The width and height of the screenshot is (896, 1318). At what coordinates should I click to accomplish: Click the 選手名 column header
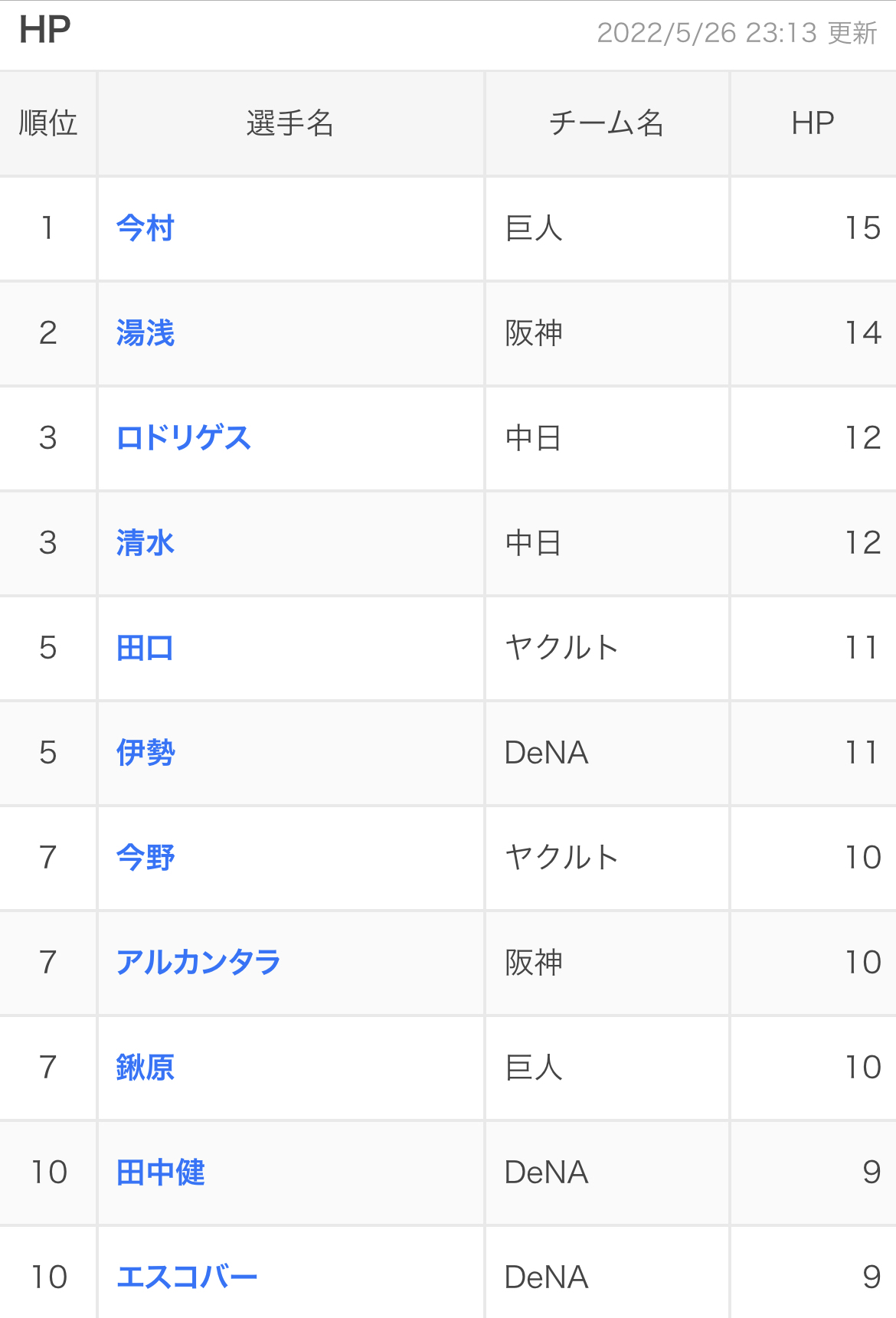(x=290, y=123)
